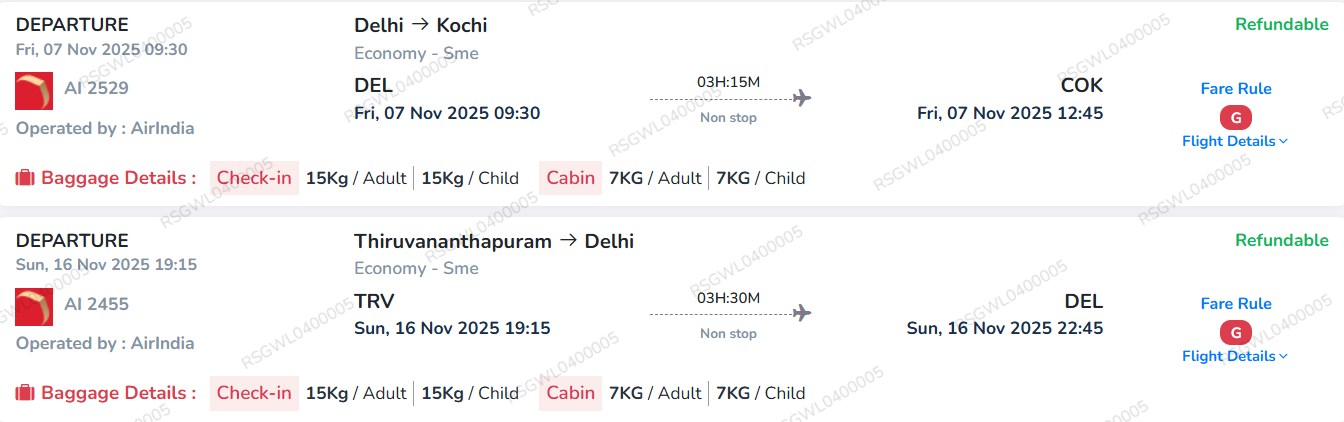
Task: Select the Cabin baggage tag for Kochi flight
Action: (x=570, y=178)
